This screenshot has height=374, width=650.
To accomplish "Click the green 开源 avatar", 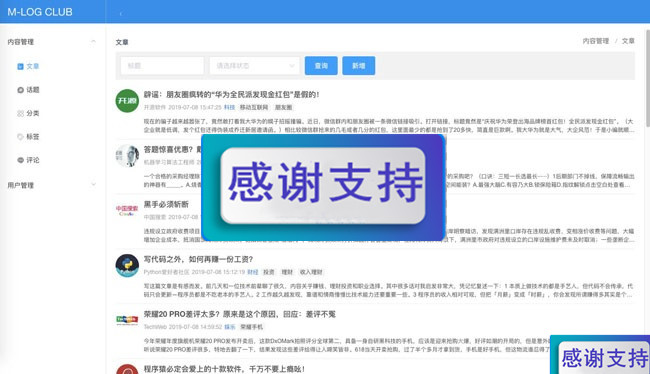I will point(127,101).
